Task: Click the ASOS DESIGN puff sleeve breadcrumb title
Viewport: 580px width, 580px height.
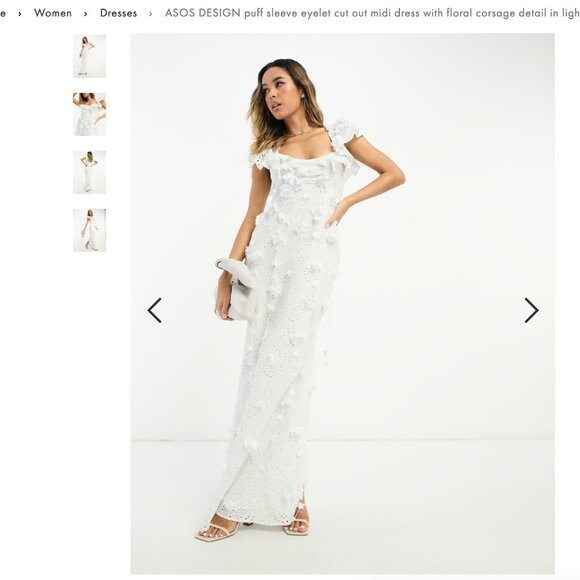Action: point(372,13)
